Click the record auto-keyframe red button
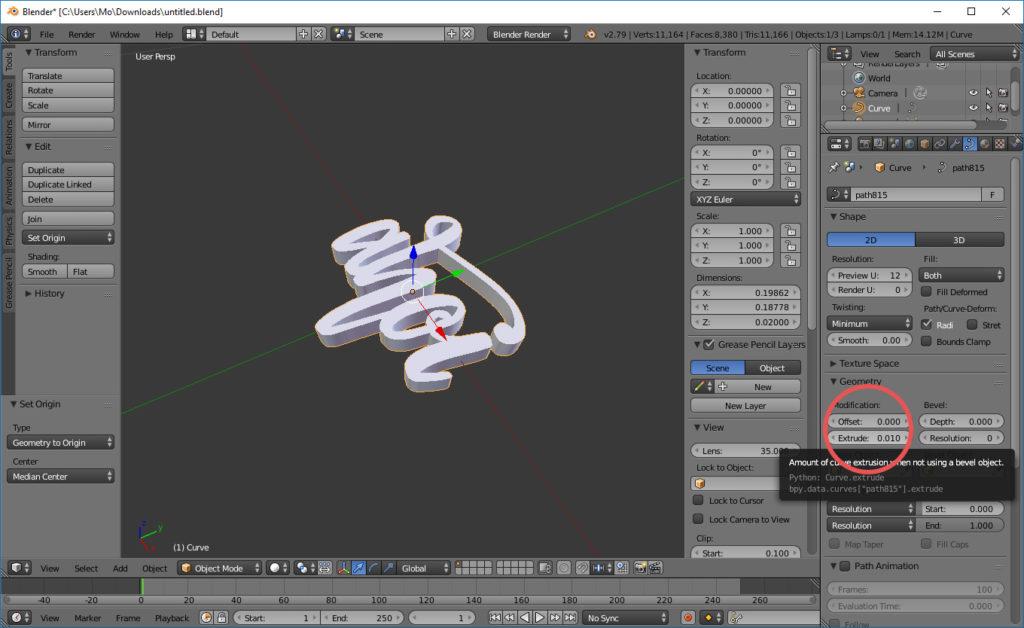This screenshot has height=628, width=1024. [688, 618]
